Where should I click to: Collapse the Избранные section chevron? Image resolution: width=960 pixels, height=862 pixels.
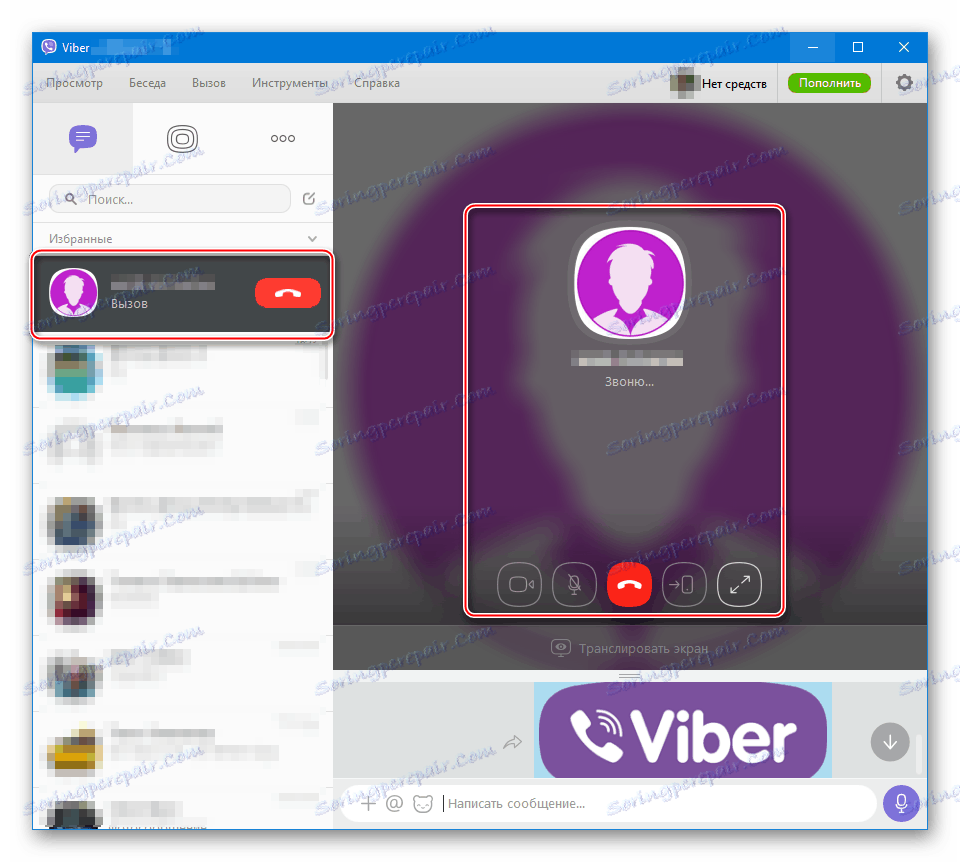[x=312, y=239]
